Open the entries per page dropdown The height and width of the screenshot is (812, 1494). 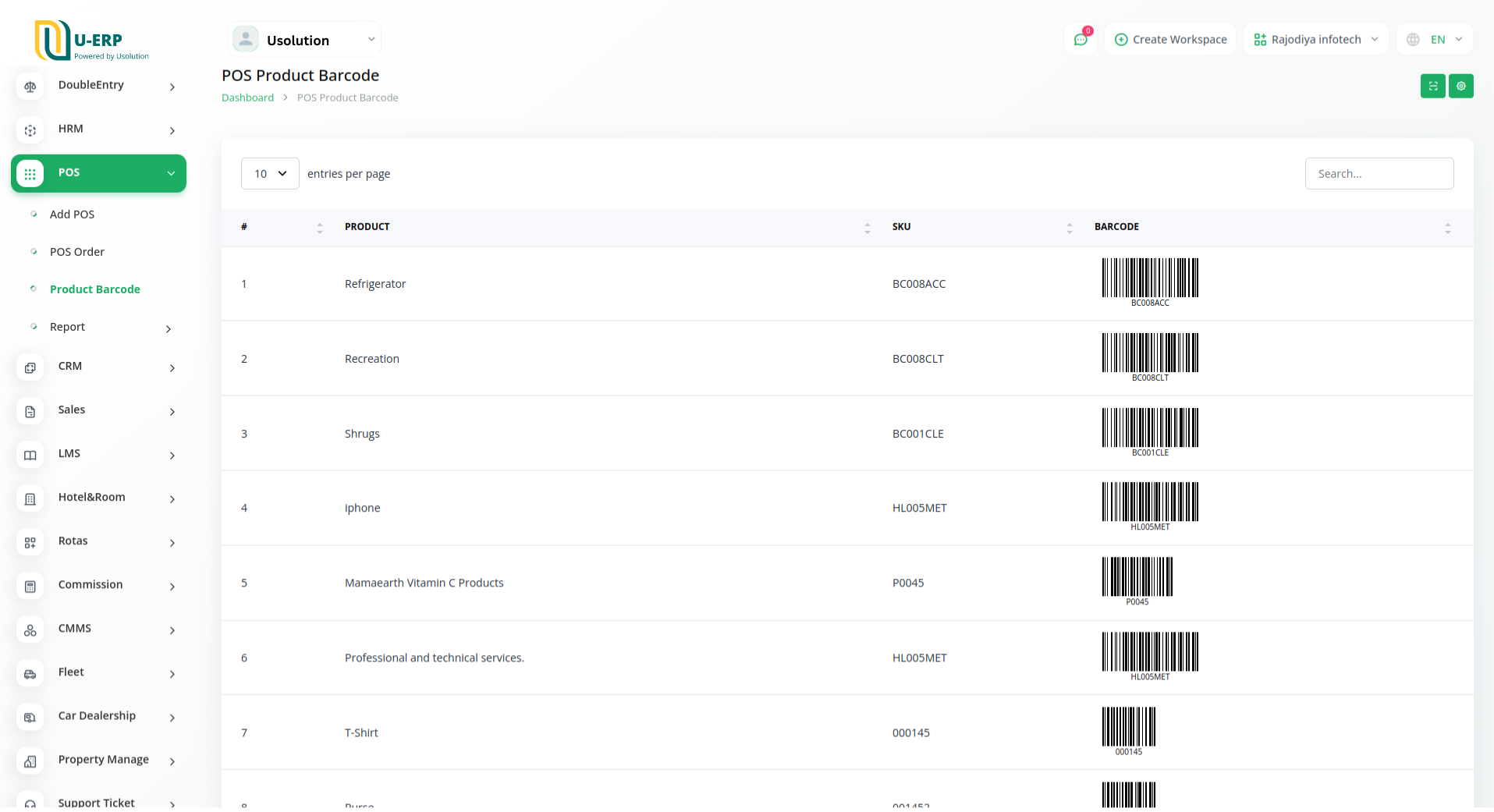coord(270,173)
